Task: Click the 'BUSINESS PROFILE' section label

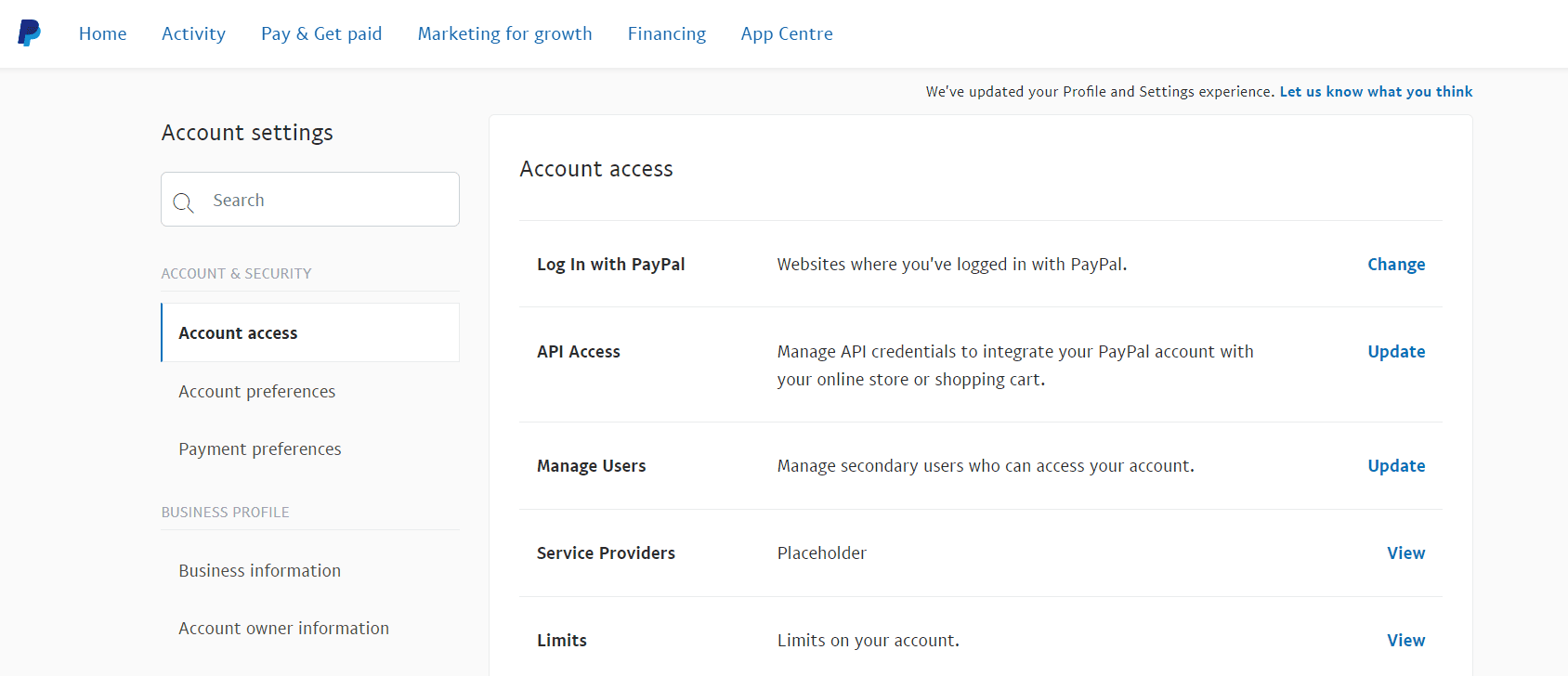Action: [x=225, y=512]
